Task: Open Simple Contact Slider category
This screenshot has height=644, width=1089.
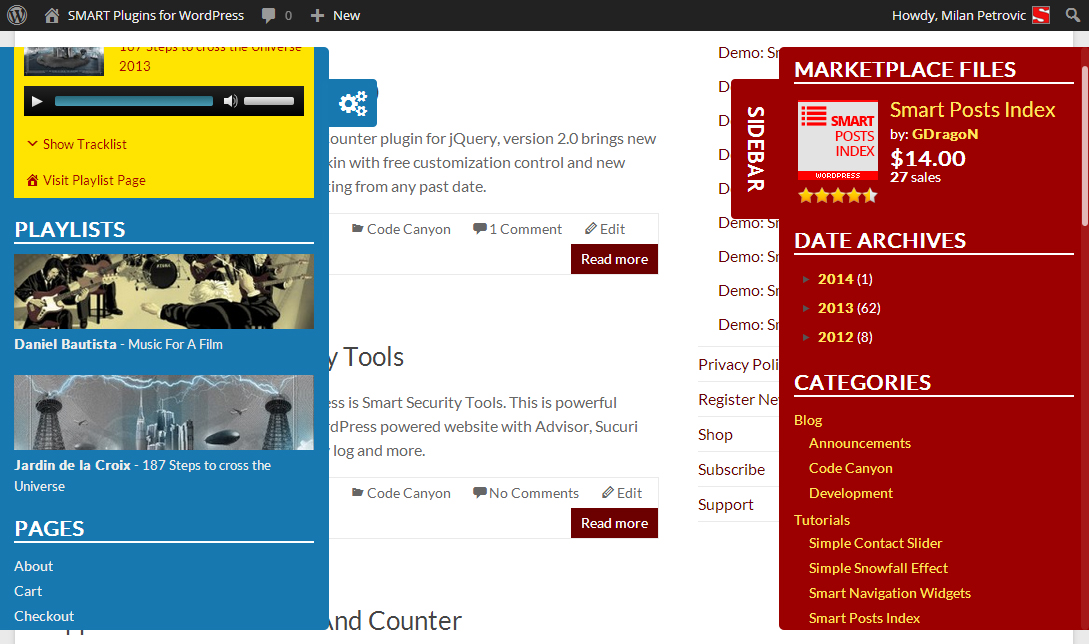Action: [875, 543]
